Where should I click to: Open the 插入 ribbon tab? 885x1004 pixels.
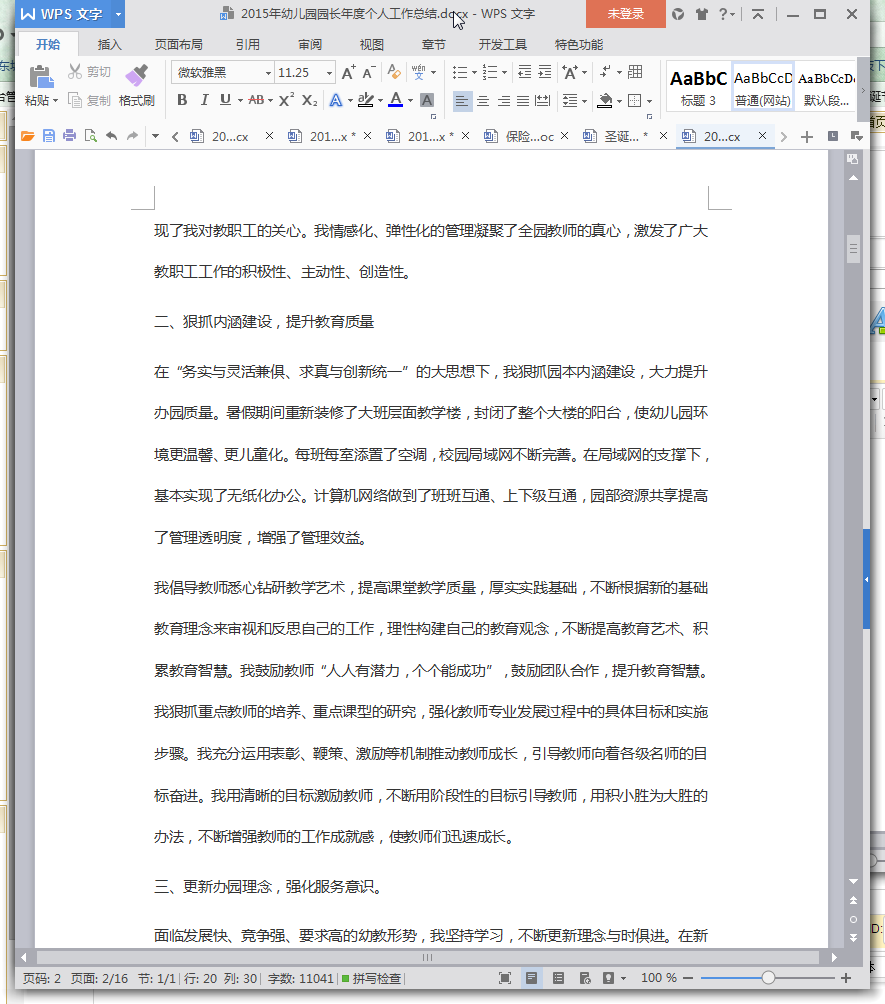(110, 45)
